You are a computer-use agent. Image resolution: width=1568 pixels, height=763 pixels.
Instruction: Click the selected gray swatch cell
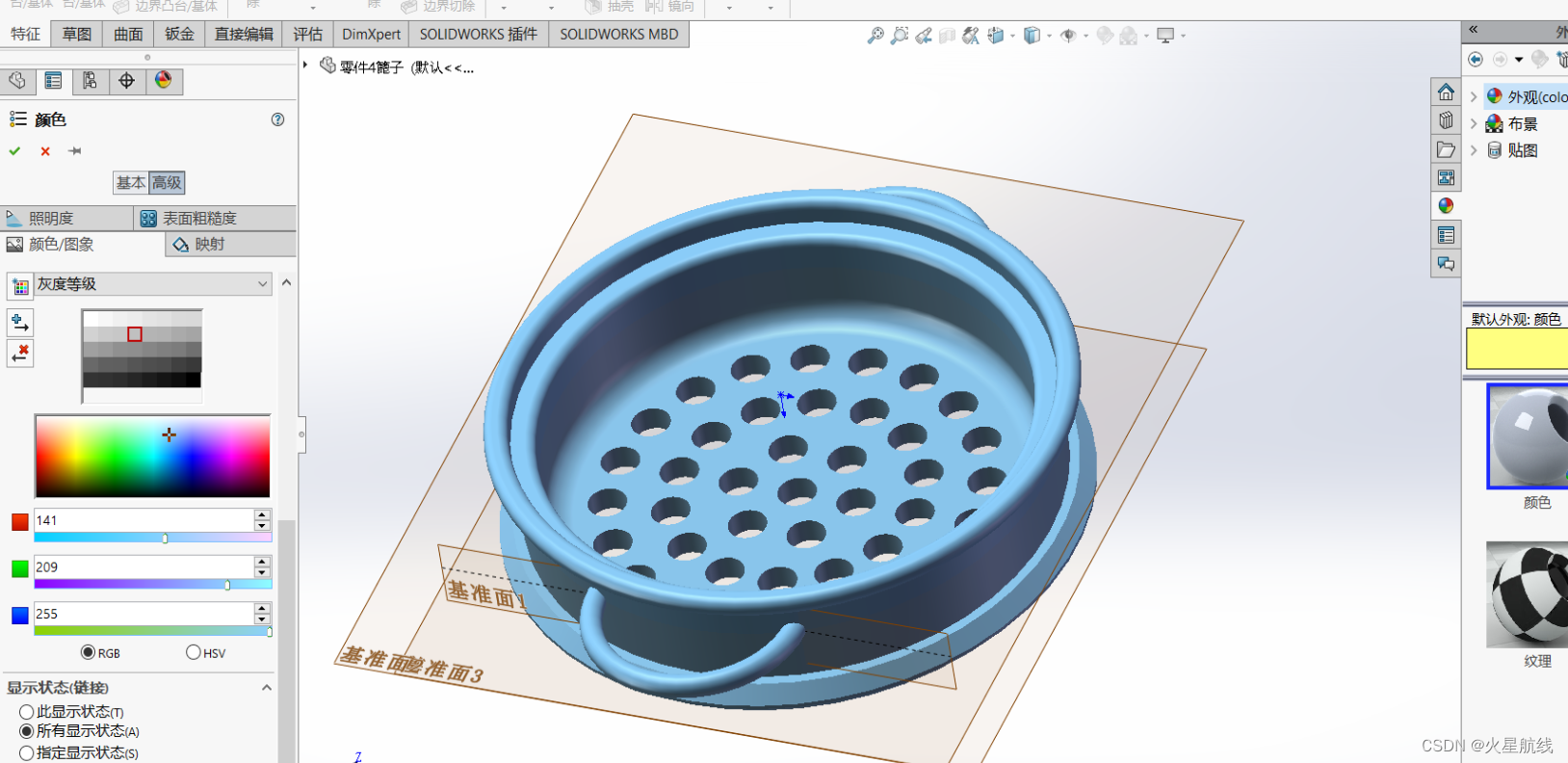click(x=135, y=334)
